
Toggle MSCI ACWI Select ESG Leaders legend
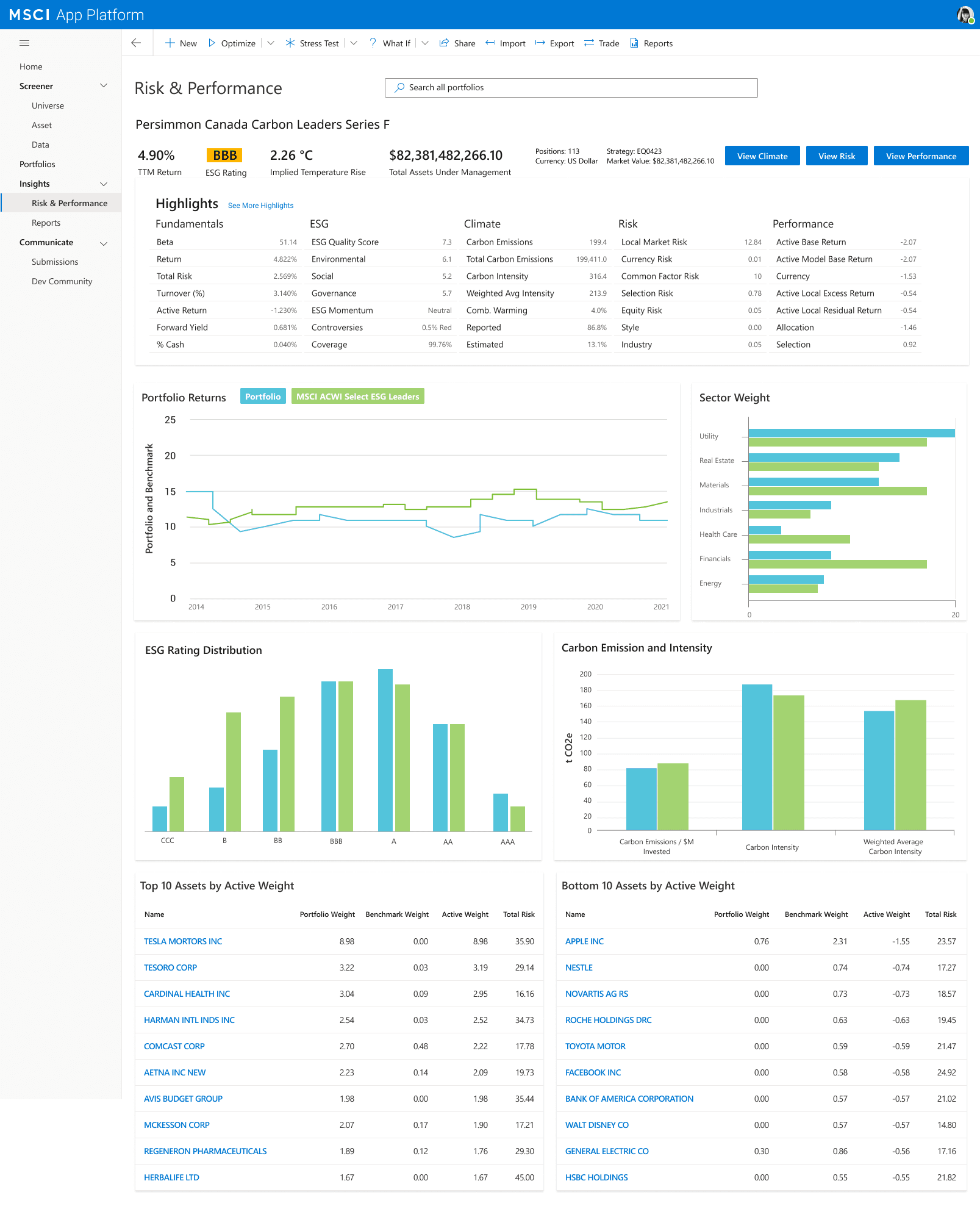pyautogui.click(x=358, y=397)
